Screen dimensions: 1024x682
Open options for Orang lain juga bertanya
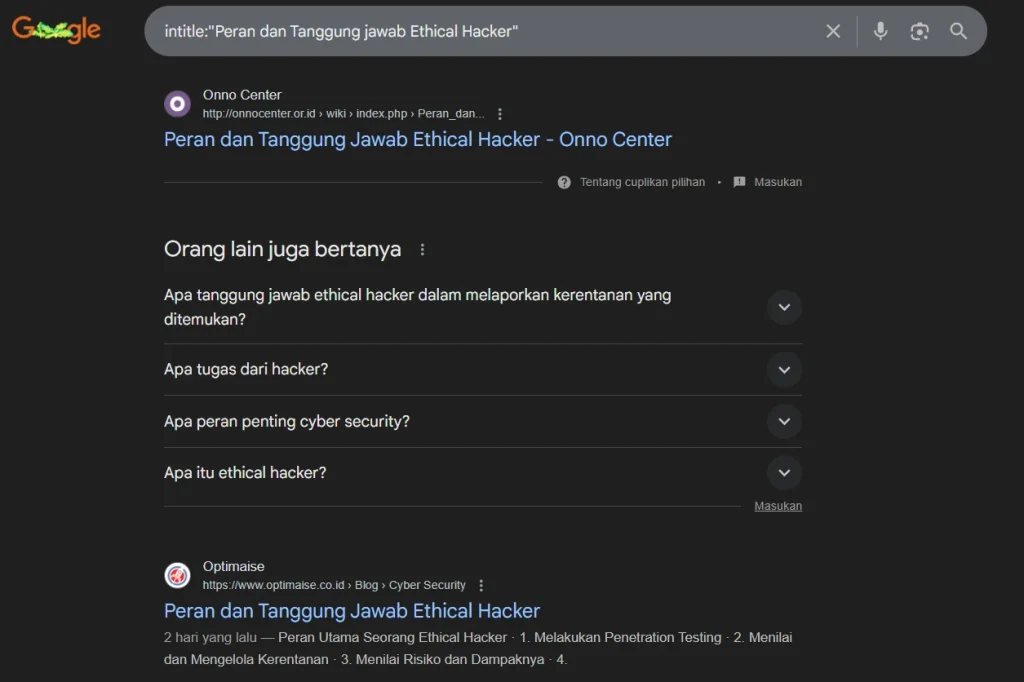click(422, 248)
